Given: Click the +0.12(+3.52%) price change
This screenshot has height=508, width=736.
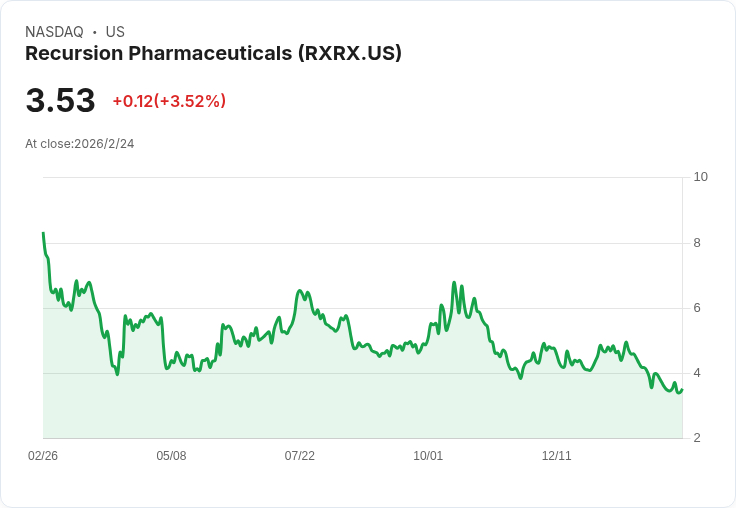Looking at the screenshot, I should pyautogui.click(x=169, y=101).
